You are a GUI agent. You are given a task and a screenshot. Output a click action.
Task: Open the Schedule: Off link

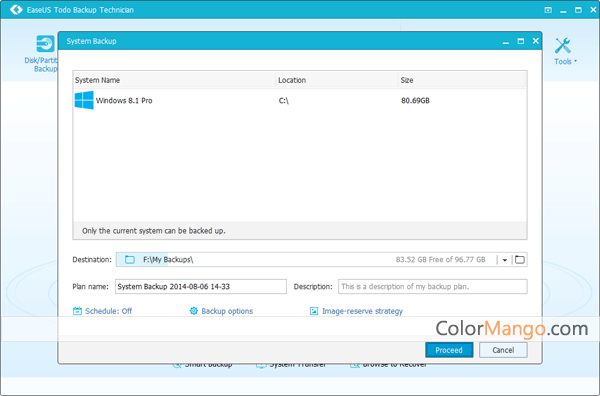pyautogui.click(x=108, y=311)
